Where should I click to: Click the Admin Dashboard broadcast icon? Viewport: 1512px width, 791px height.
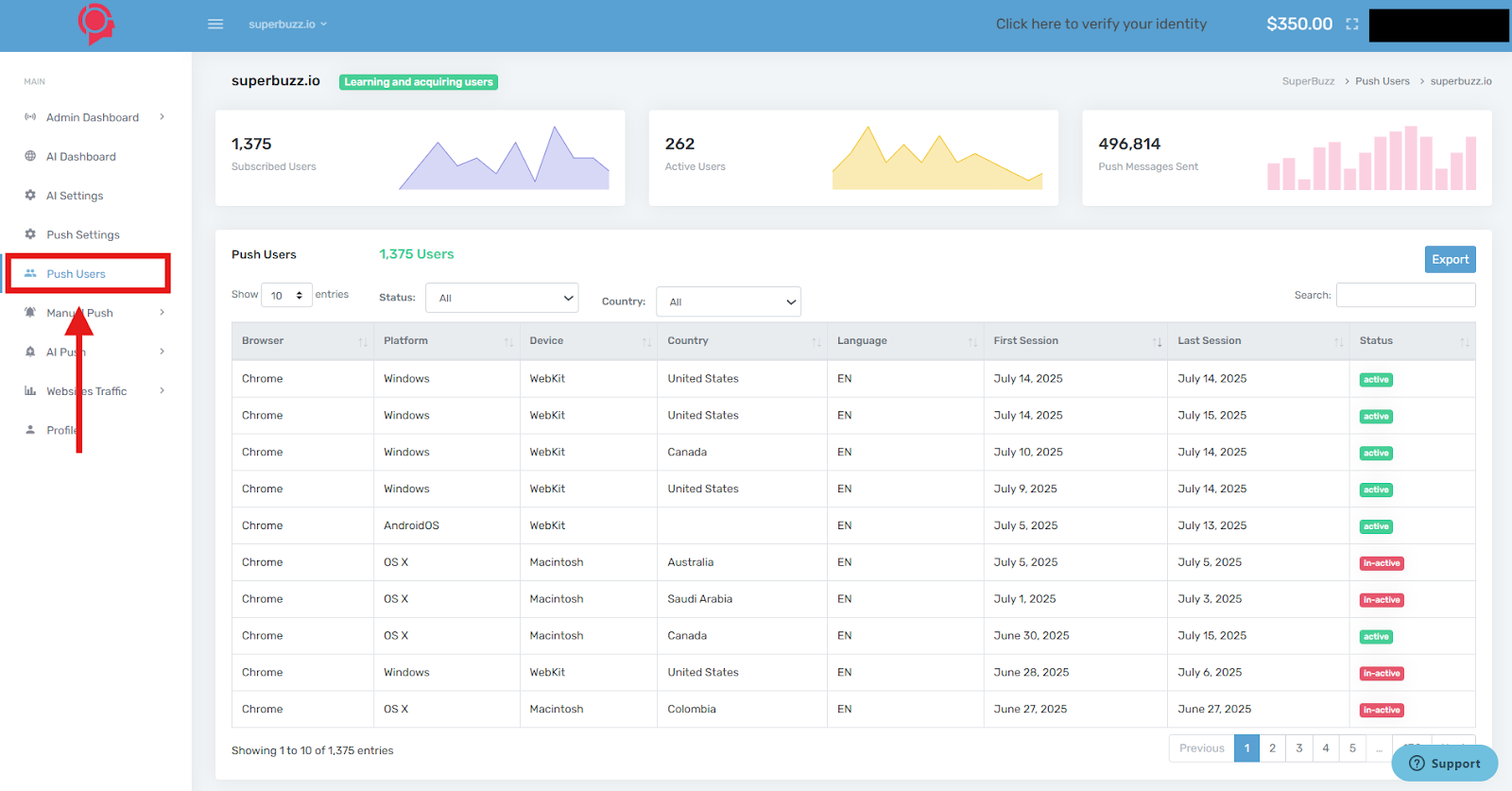click(30, 117)
